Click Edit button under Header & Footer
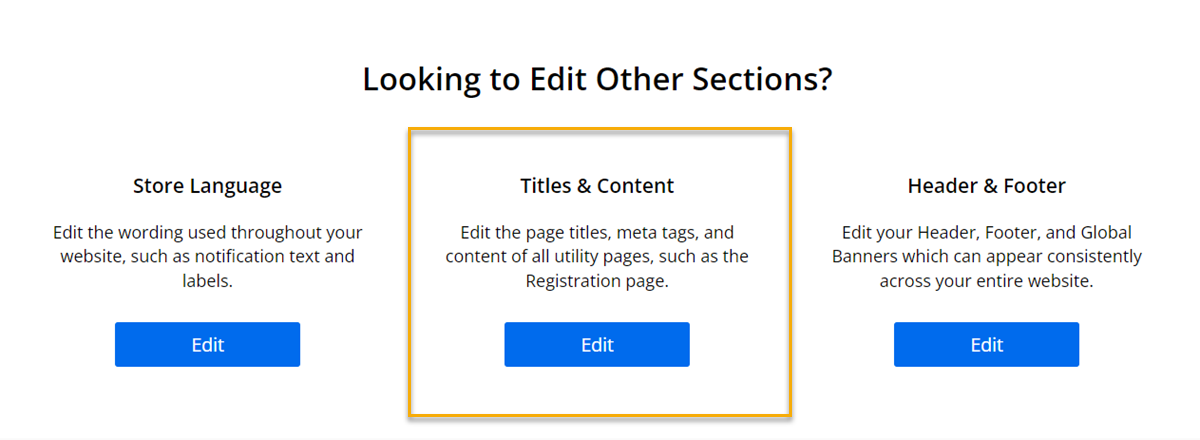1200x440 pixels. coord(986,345)
